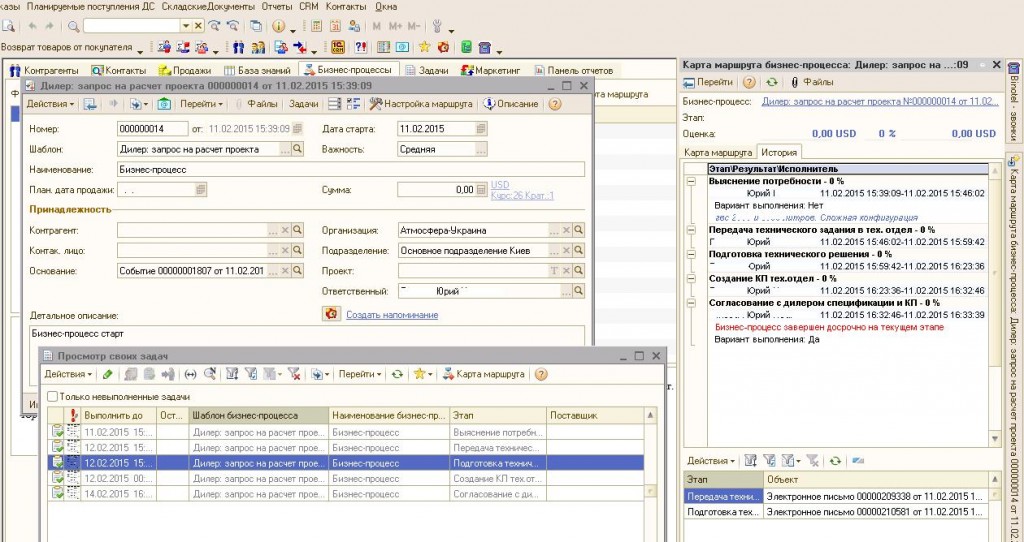Viewport: 1024px width, 542px height.
Task: Click the search icon of Контрагент field
Action: (x=298, y=231)
